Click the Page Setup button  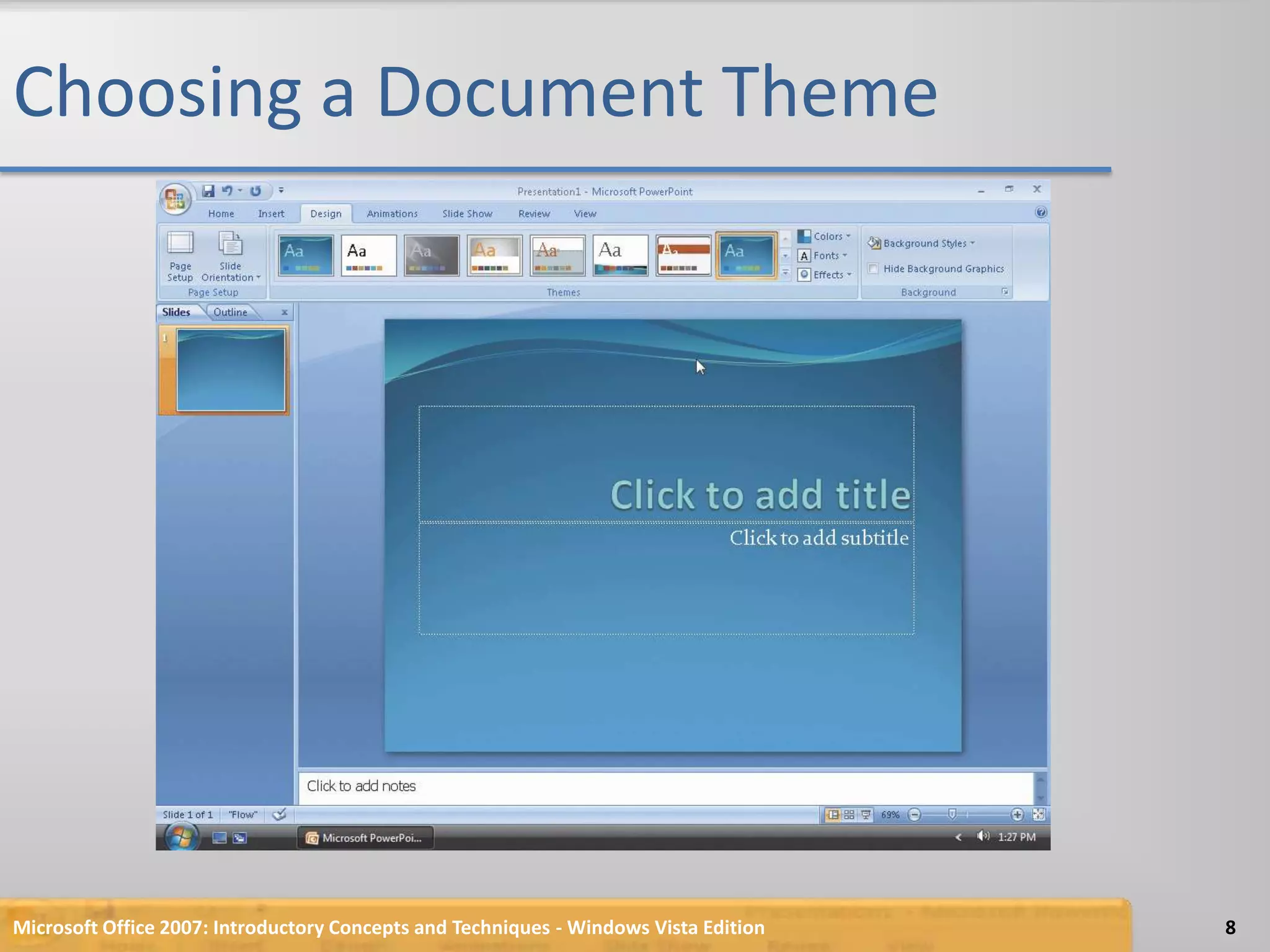coord(180,257)
